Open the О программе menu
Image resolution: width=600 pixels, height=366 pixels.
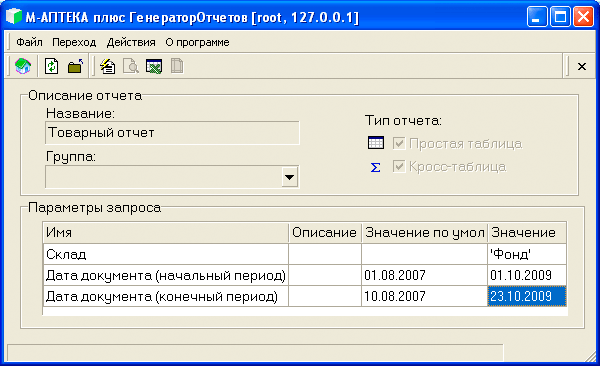(x=197, y=42)
